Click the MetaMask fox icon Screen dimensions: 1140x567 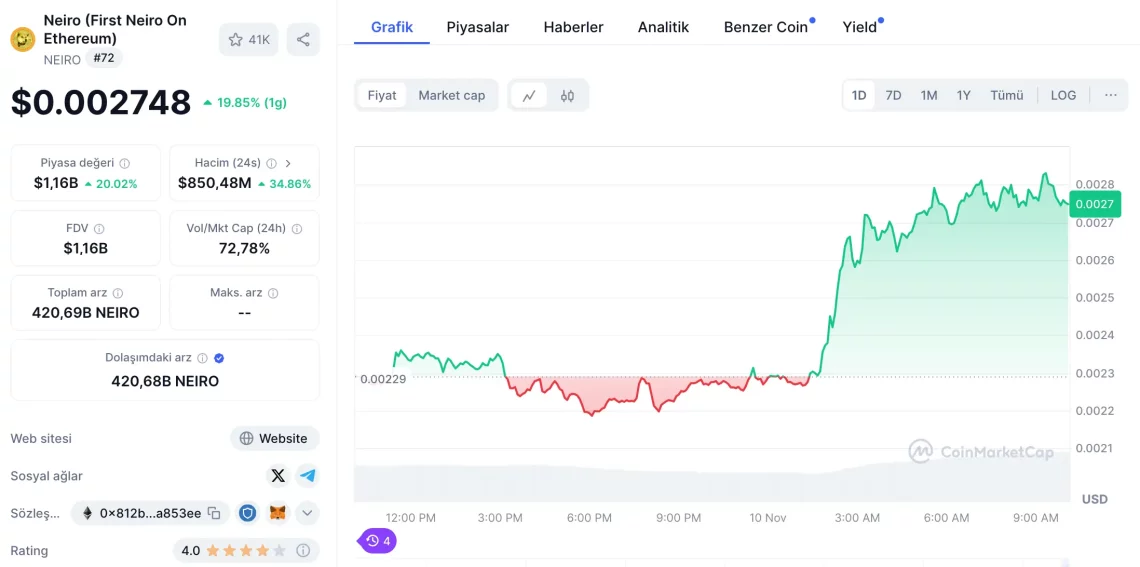point(278,513)
